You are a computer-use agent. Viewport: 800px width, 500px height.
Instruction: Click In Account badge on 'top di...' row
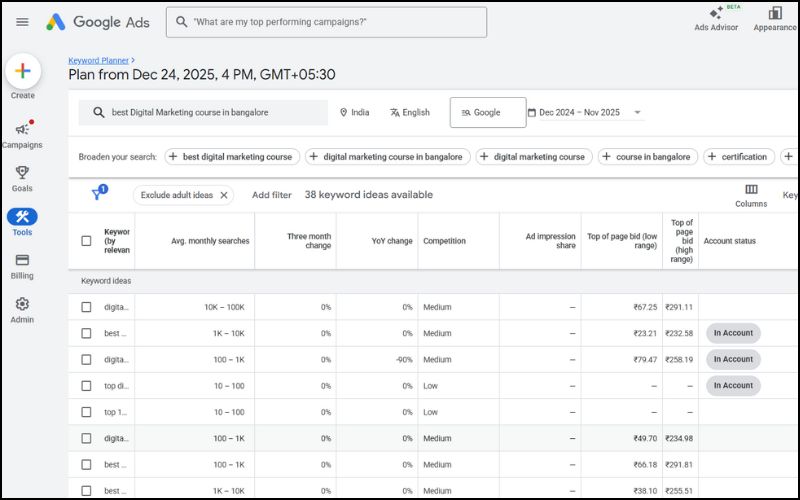(x=733, y=386)
